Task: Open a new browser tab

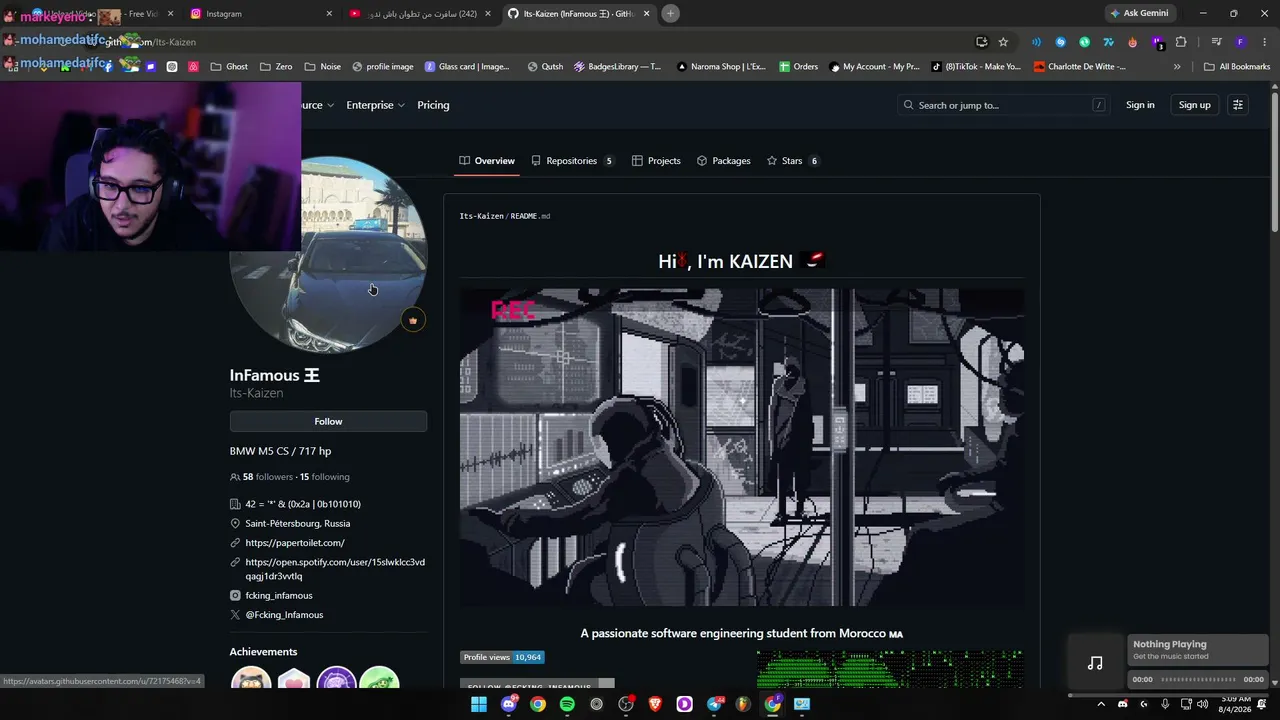Action: pos(670,13)
